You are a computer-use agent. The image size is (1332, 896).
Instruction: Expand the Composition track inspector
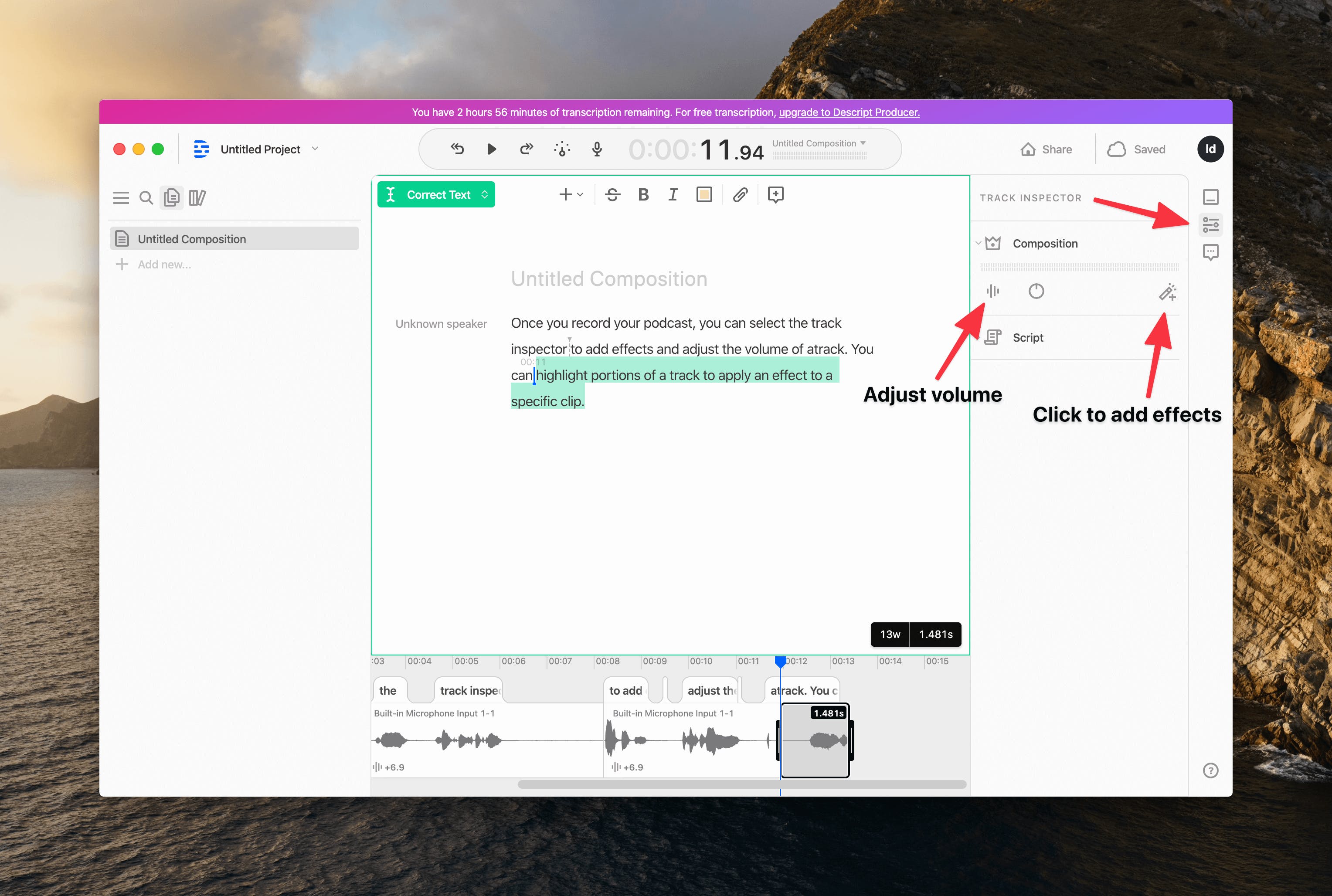tap(982, 243)
